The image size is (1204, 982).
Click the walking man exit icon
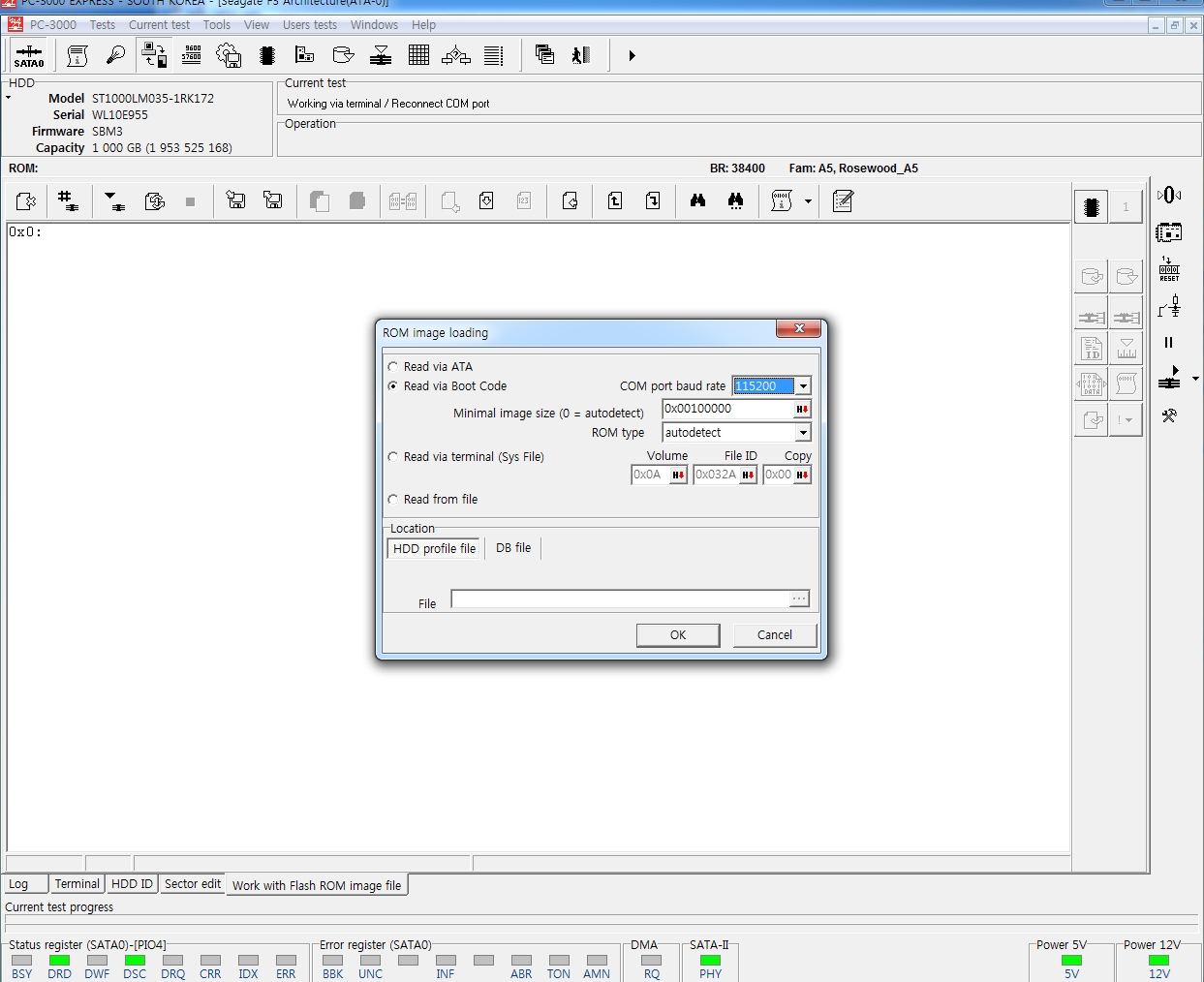[x=581, y=56]
